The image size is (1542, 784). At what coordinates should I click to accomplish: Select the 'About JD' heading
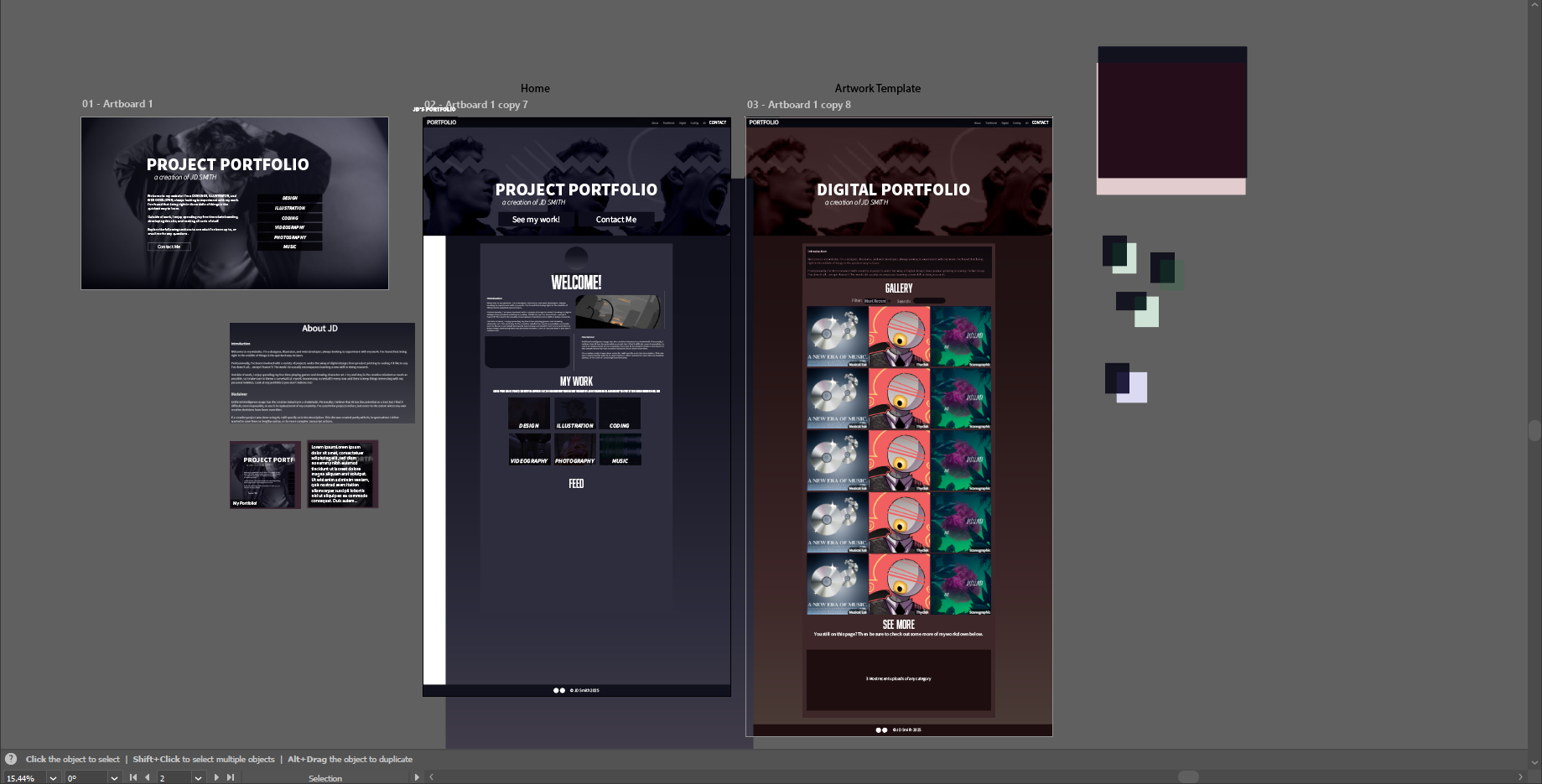tap(320, 329)
